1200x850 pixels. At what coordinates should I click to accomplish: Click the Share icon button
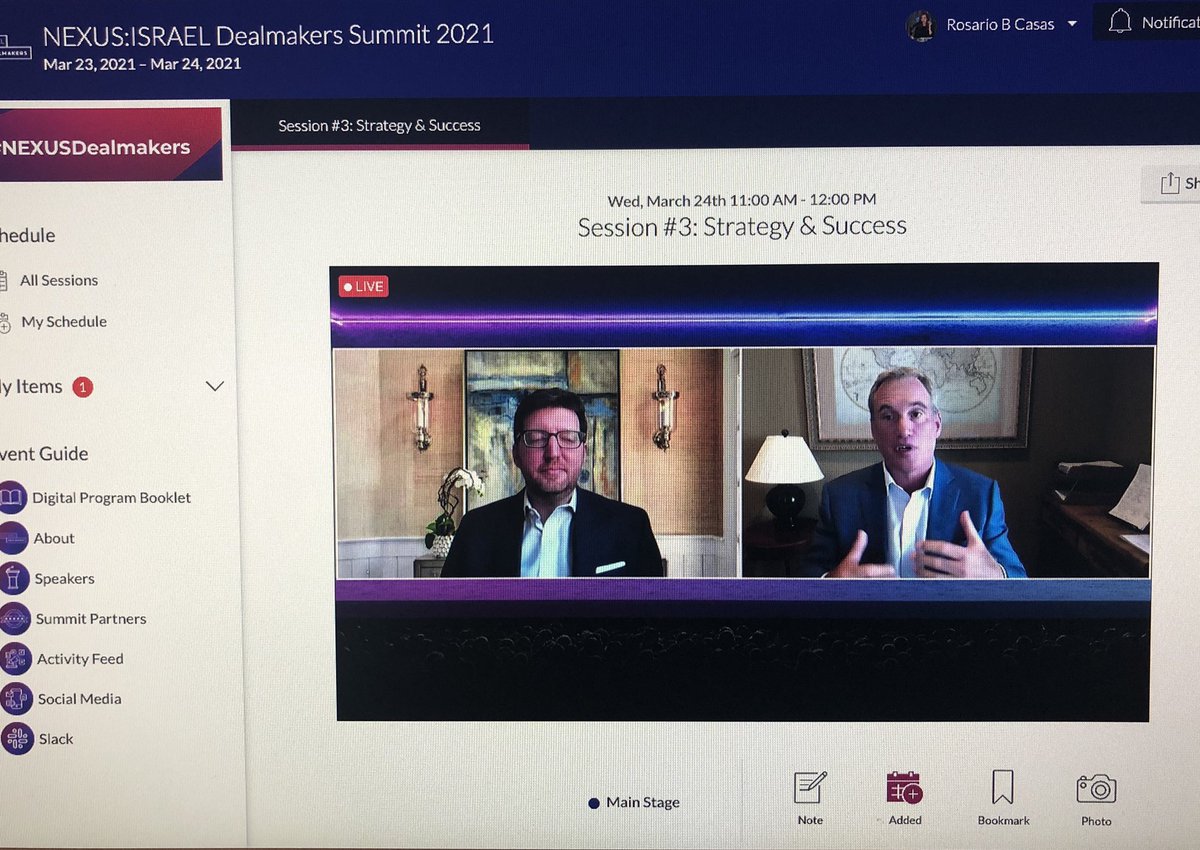click(x=1170, y=184)
